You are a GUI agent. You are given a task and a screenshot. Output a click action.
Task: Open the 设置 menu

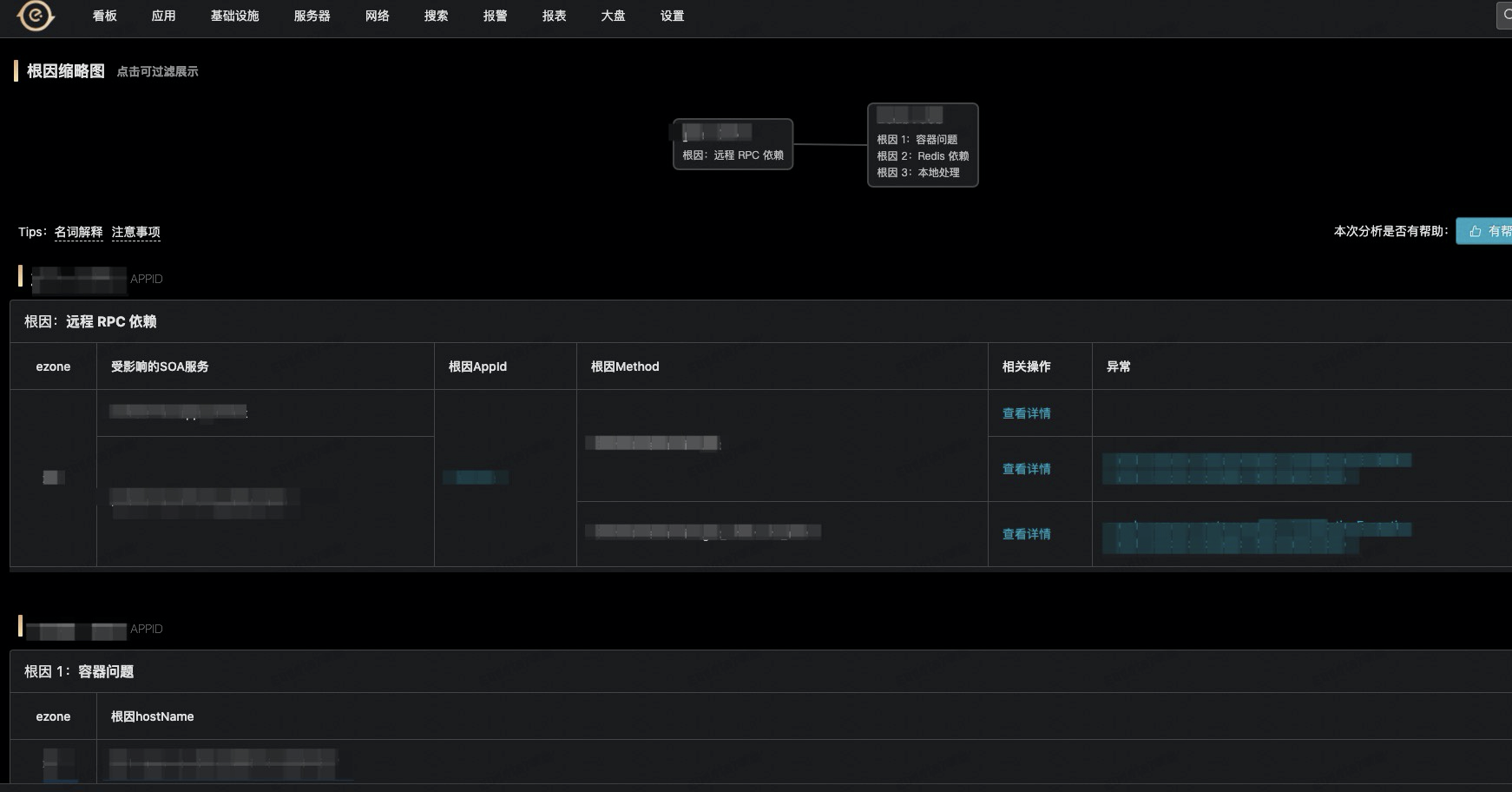(672, 16)
